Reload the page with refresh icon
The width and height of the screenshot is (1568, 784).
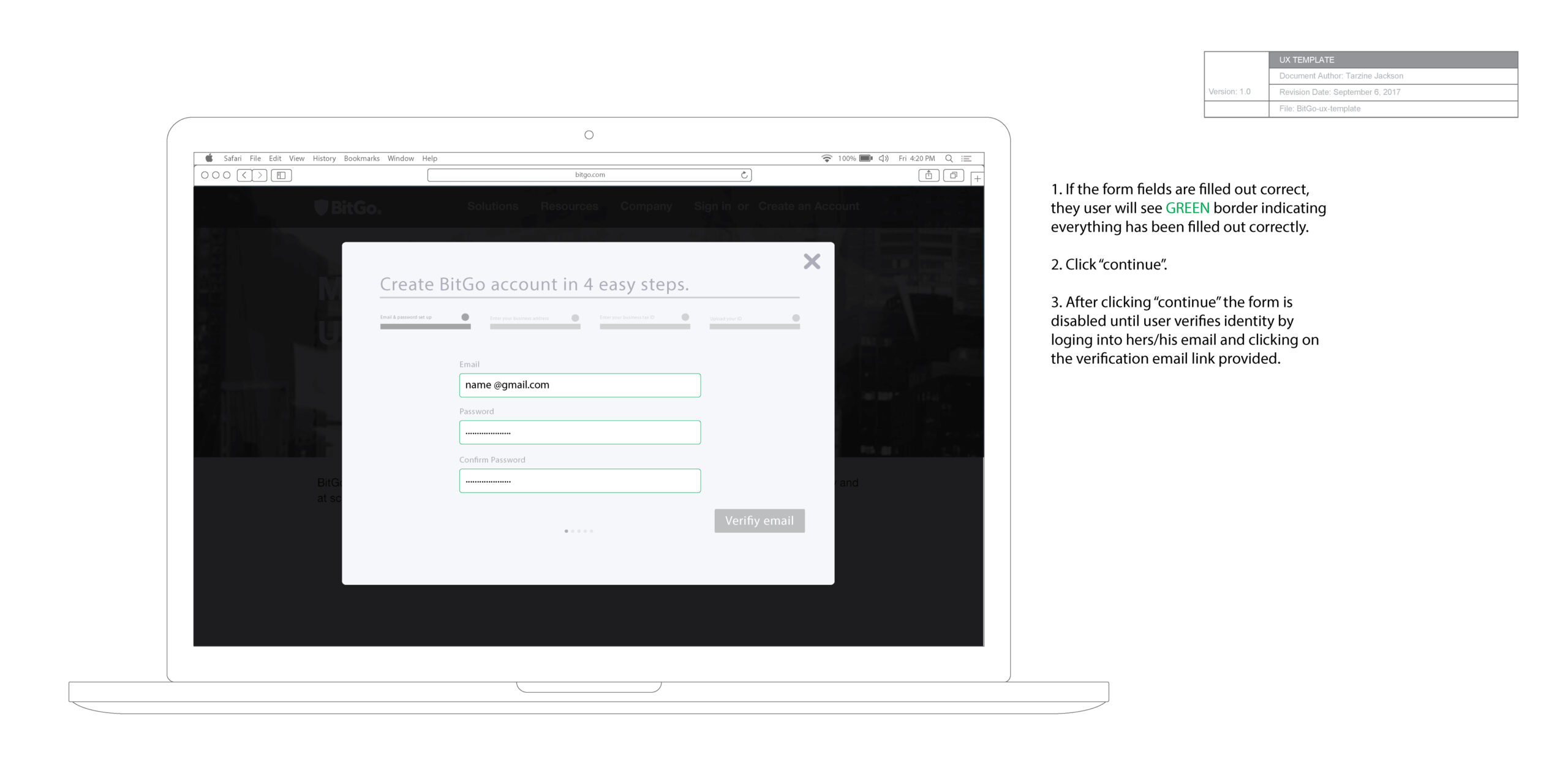pos(744,175)
